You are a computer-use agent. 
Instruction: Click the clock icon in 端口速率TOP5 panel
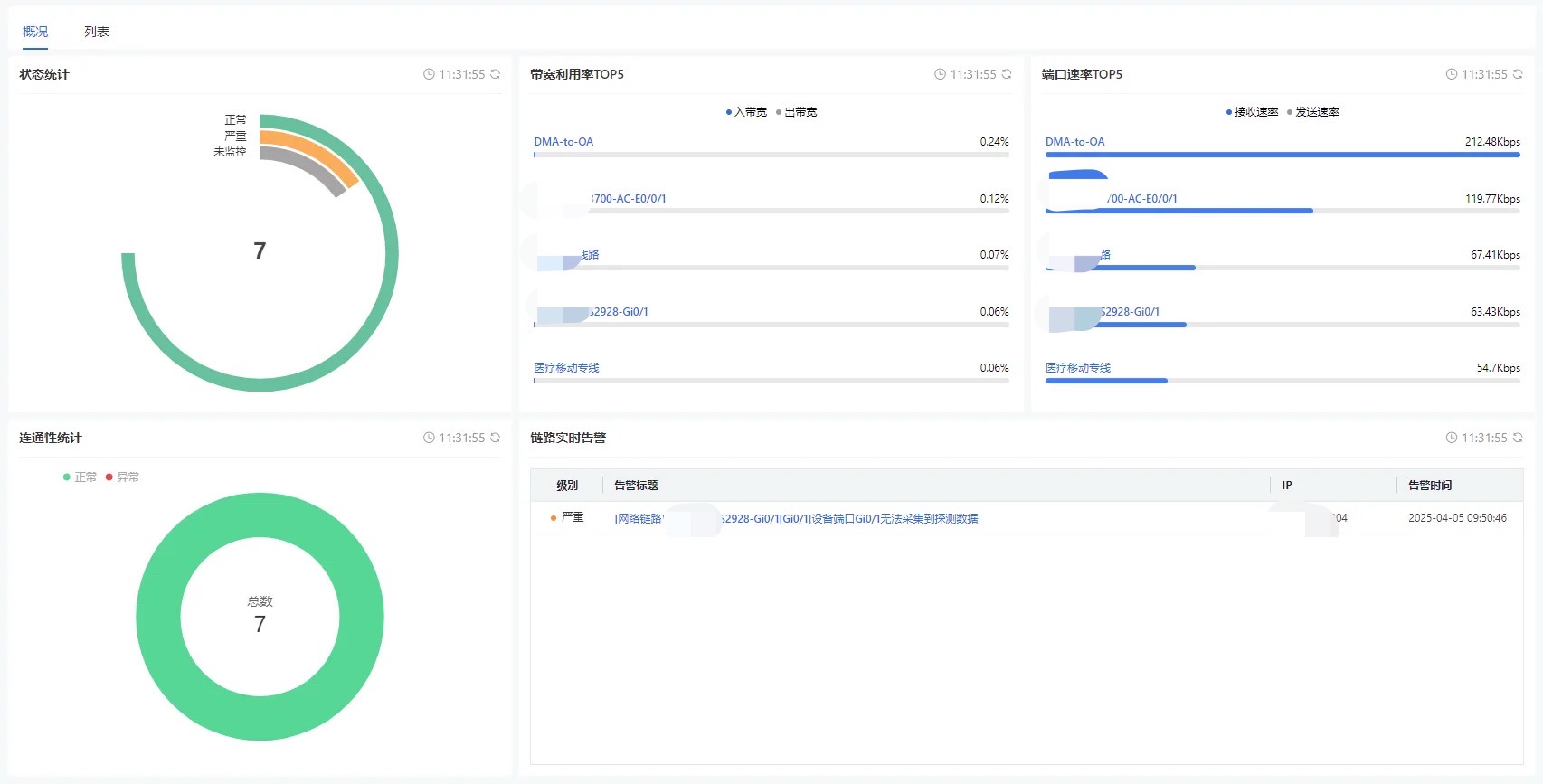1452,74
